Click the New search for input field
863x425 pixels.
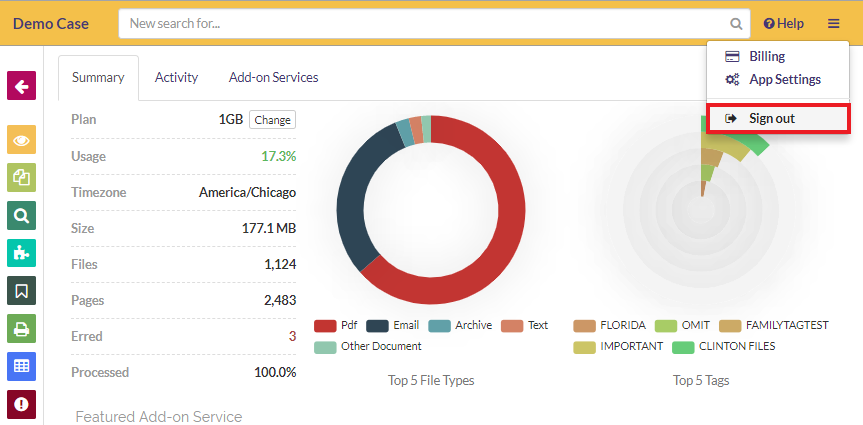(425, 23)
